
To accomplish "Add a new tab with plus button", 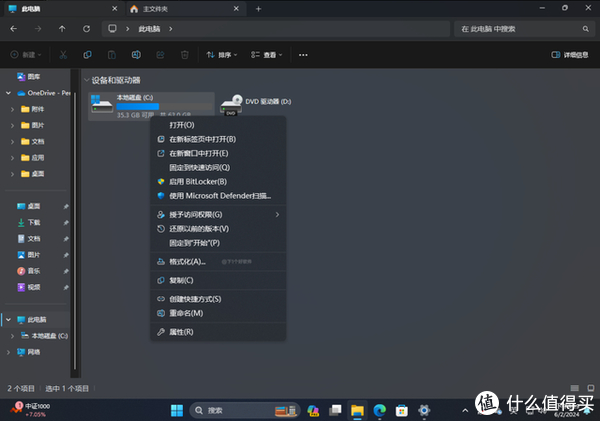I will pos(258,8).
